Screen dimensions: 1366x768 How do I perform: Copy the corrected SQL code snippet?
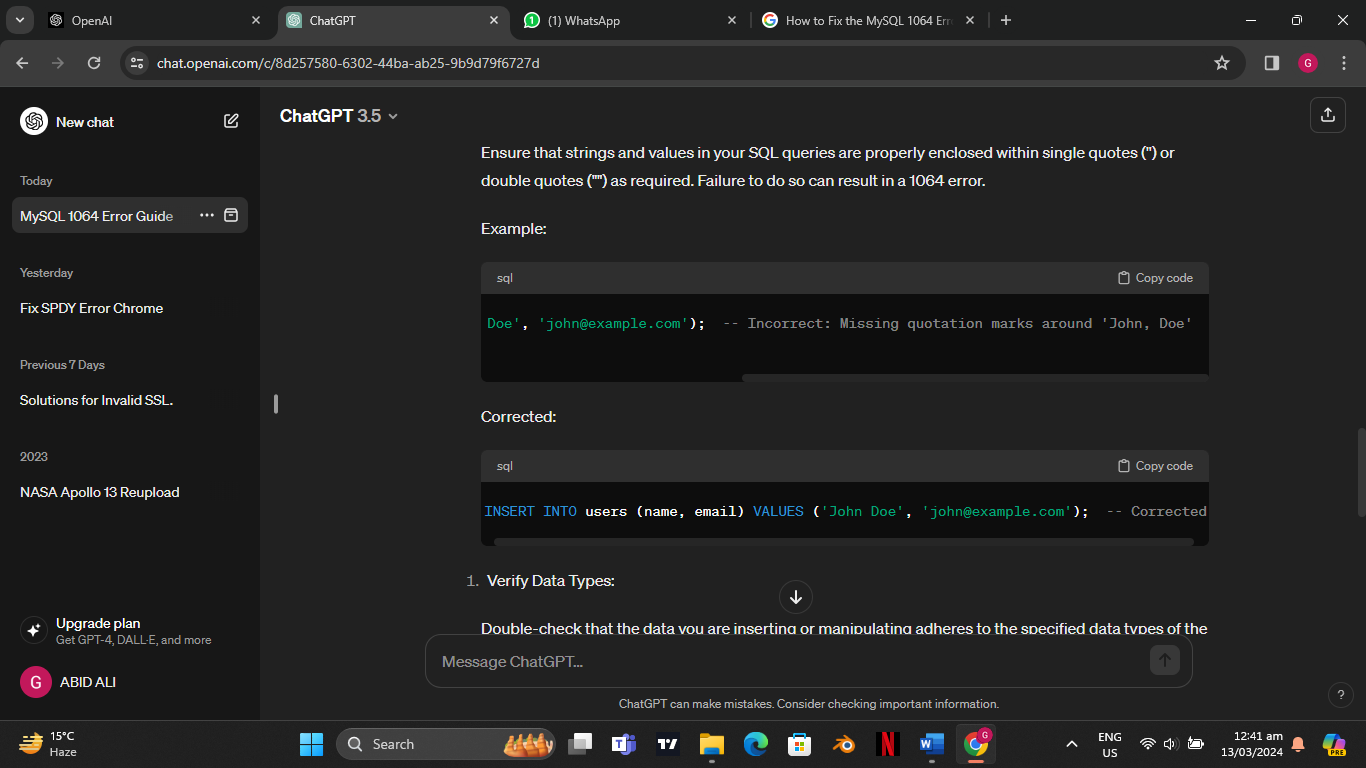click(1155, 465)
